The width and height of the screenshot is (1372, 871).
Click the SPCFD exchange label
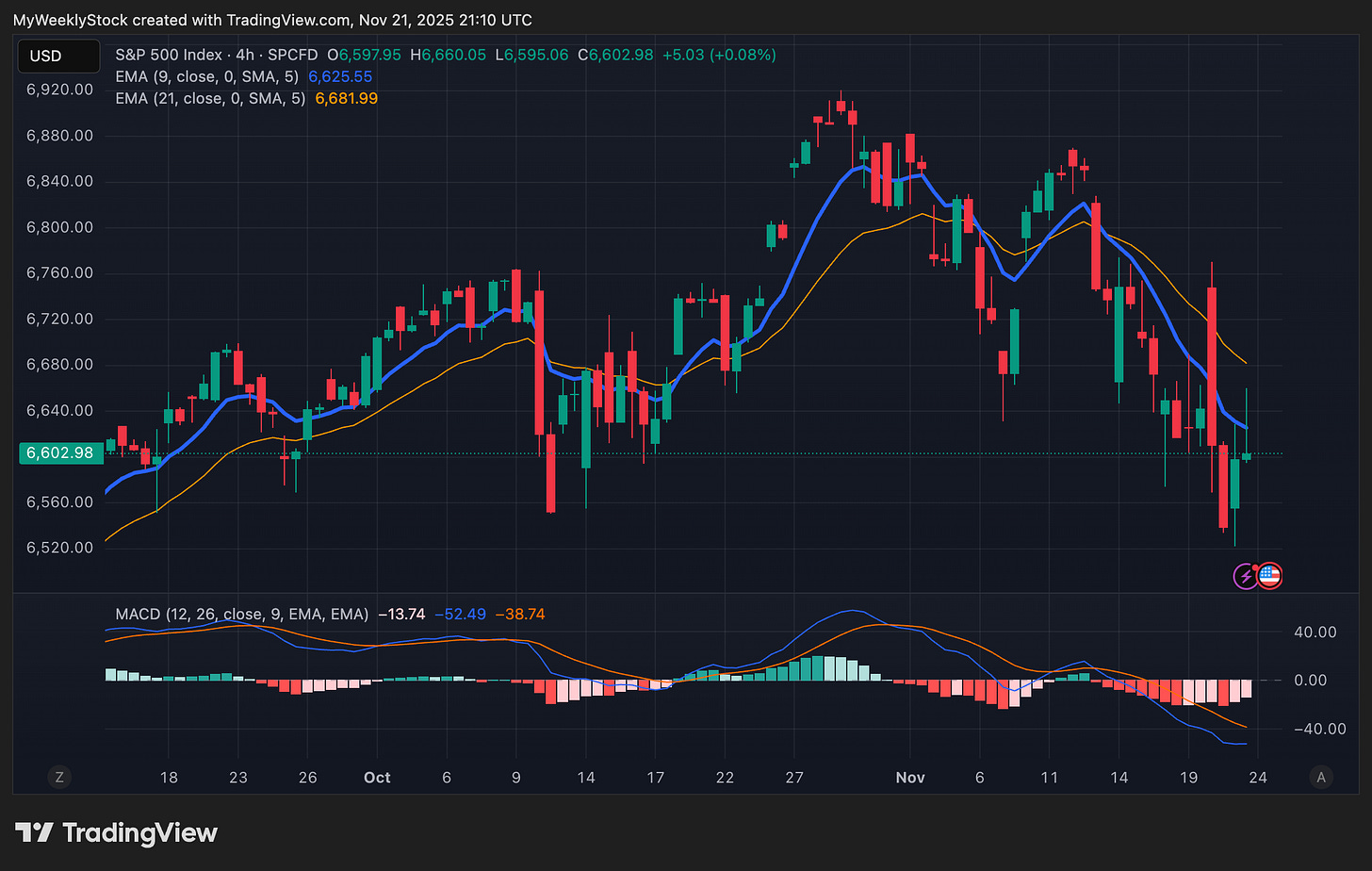[x=292, y=55]
